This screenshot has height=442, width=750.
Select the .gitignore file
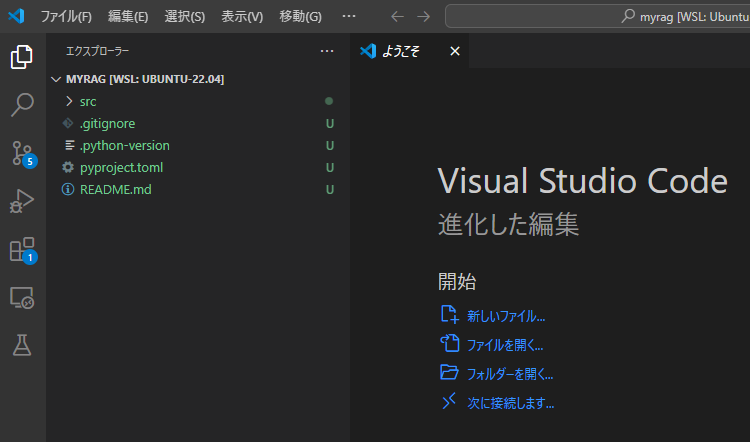pos(198,123)
